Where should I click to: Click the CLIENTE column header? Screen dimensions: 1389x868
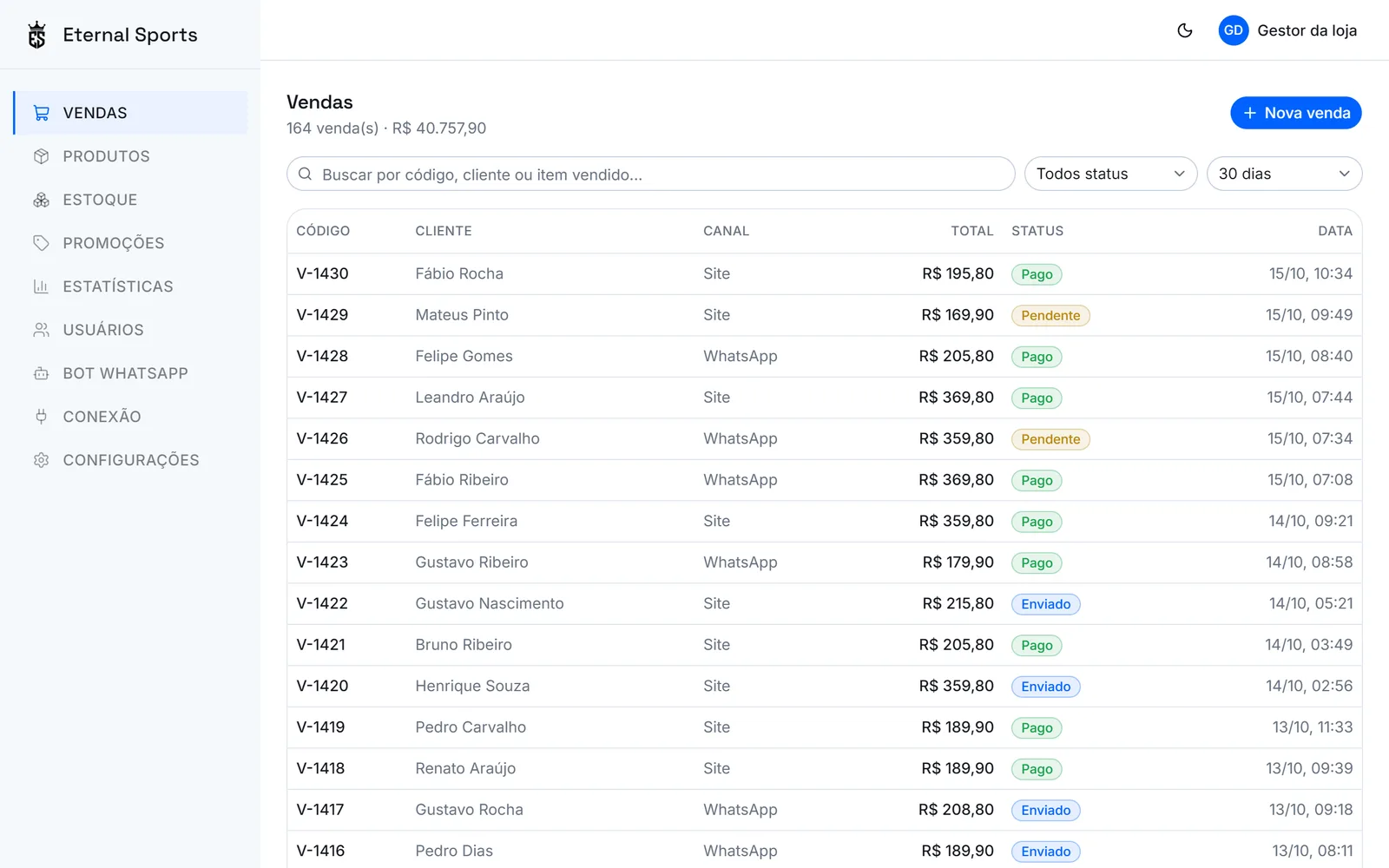[444, 231]
